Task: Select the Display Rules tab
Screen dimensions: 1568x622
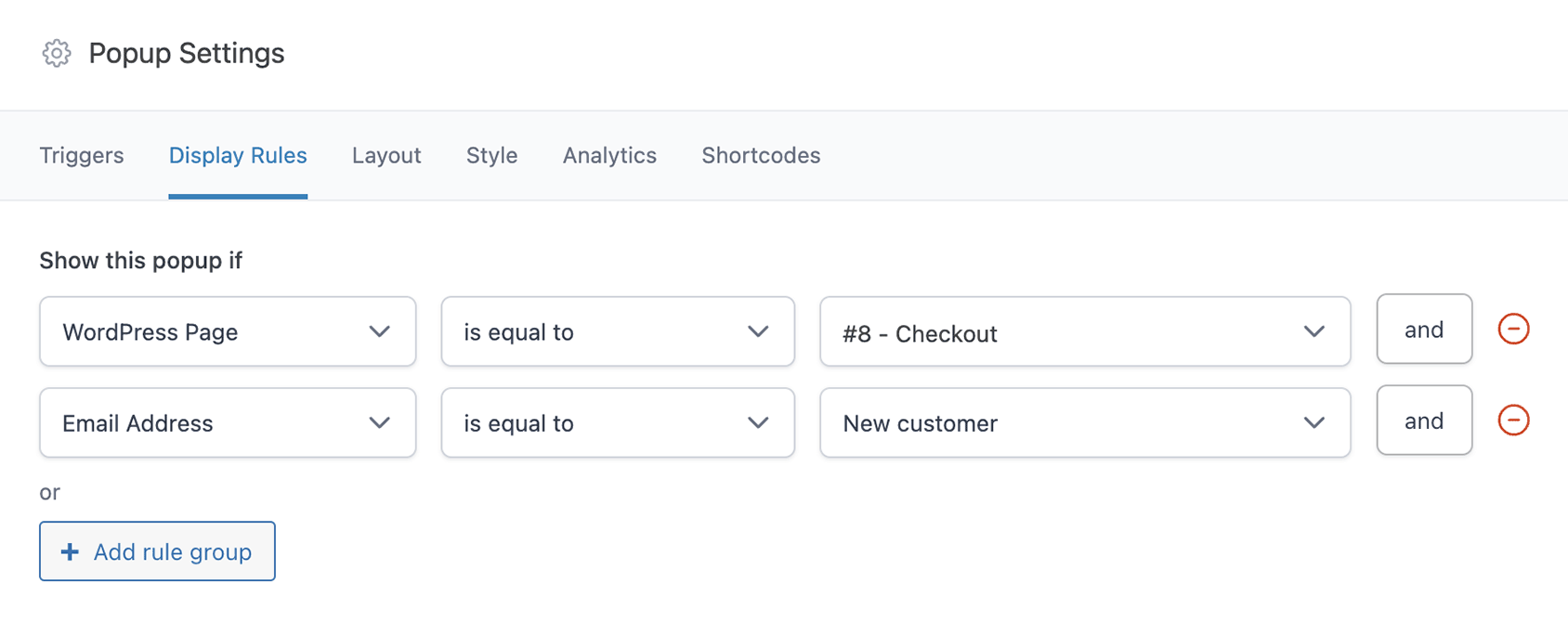Action: tap(238, 155)
